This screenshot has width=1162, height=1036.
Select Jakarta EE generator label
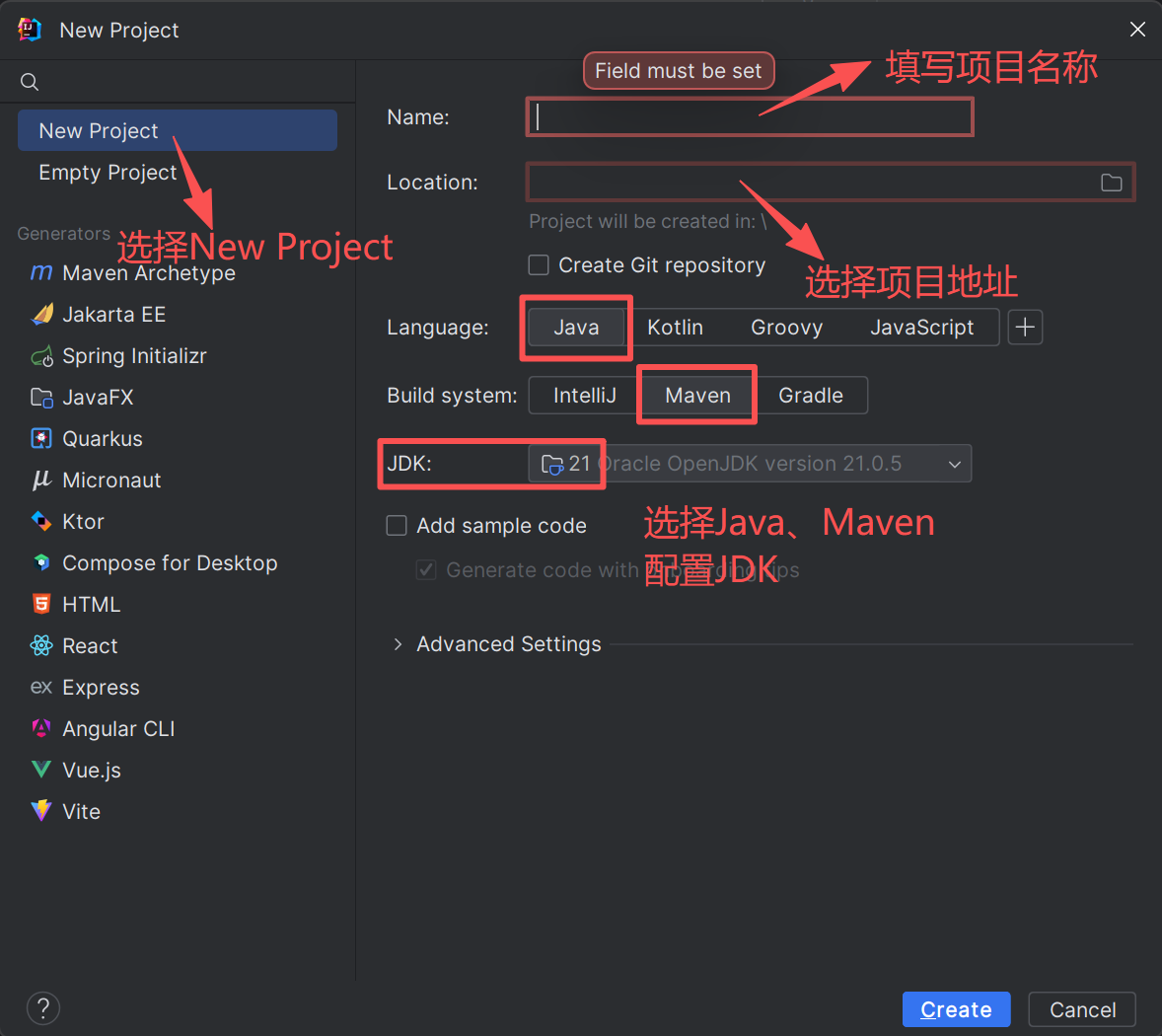pyautogui.click(x=114, y=314)
